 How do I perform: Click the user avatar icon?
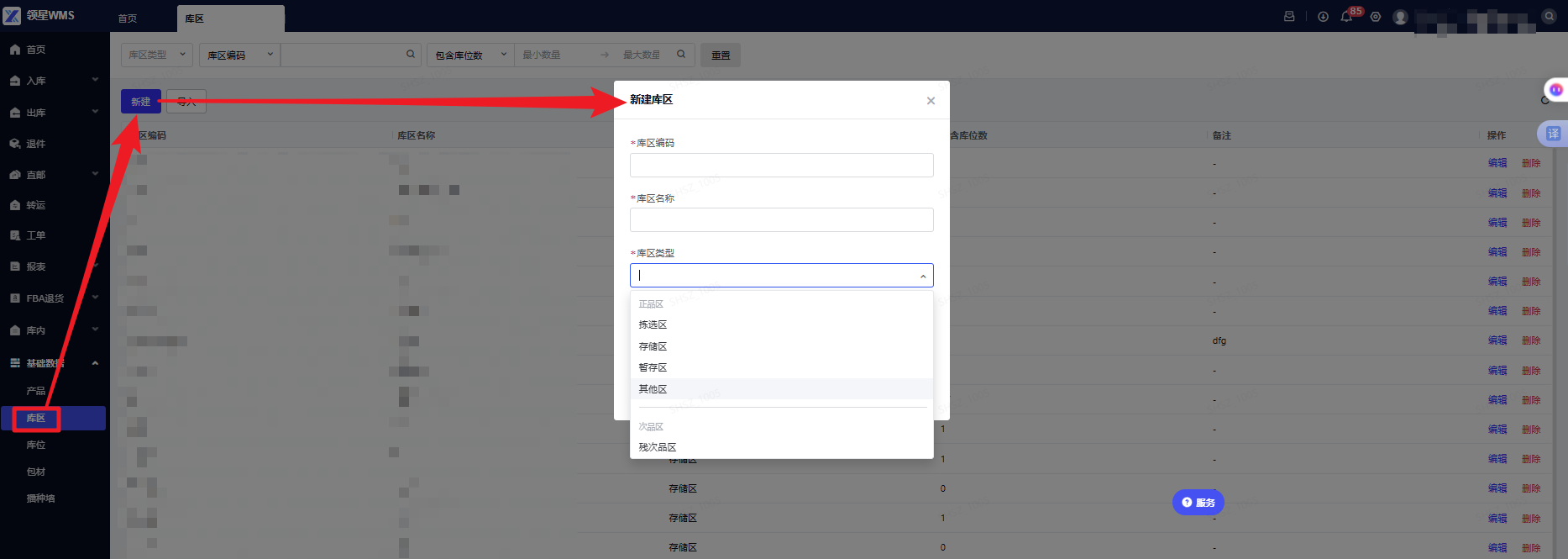click(x=1400, y=17)
